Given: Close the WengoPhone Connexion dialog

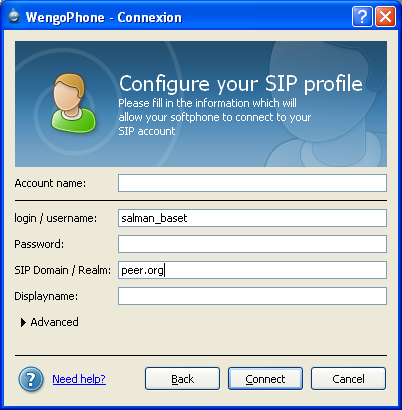Looking at the screenshot, I should (x=385, y=16).
